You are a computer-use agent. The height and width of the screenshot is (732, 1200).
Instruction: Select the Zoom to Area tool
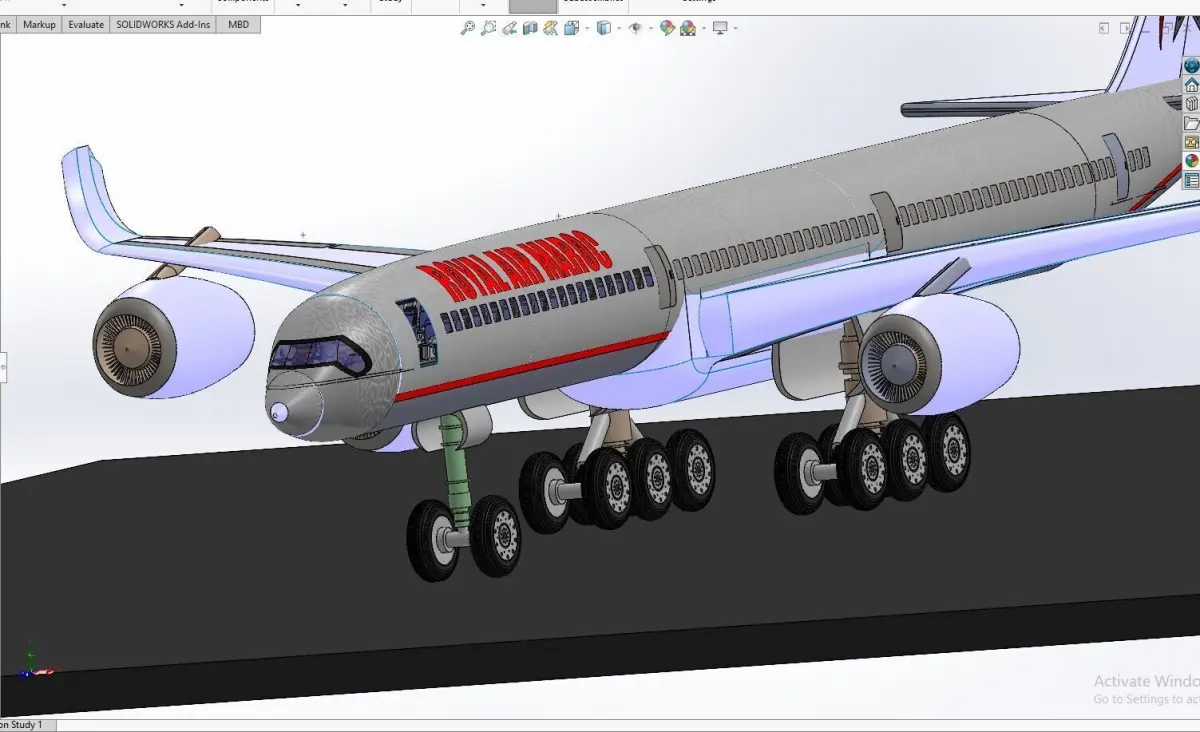[x=488, y=28]
